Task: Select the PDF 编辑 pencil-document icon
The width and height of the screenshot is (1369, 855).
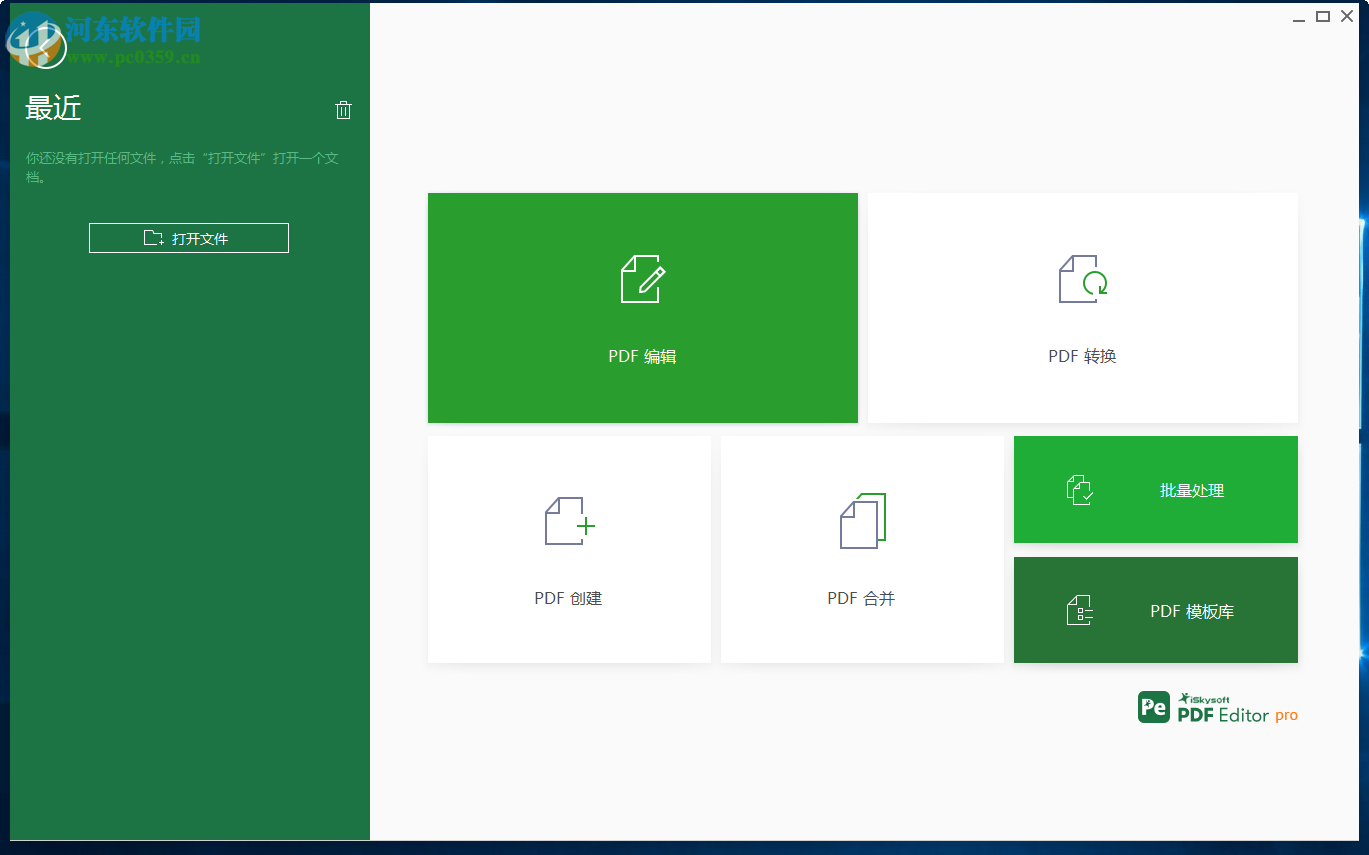Action: [x=641, y=280]
